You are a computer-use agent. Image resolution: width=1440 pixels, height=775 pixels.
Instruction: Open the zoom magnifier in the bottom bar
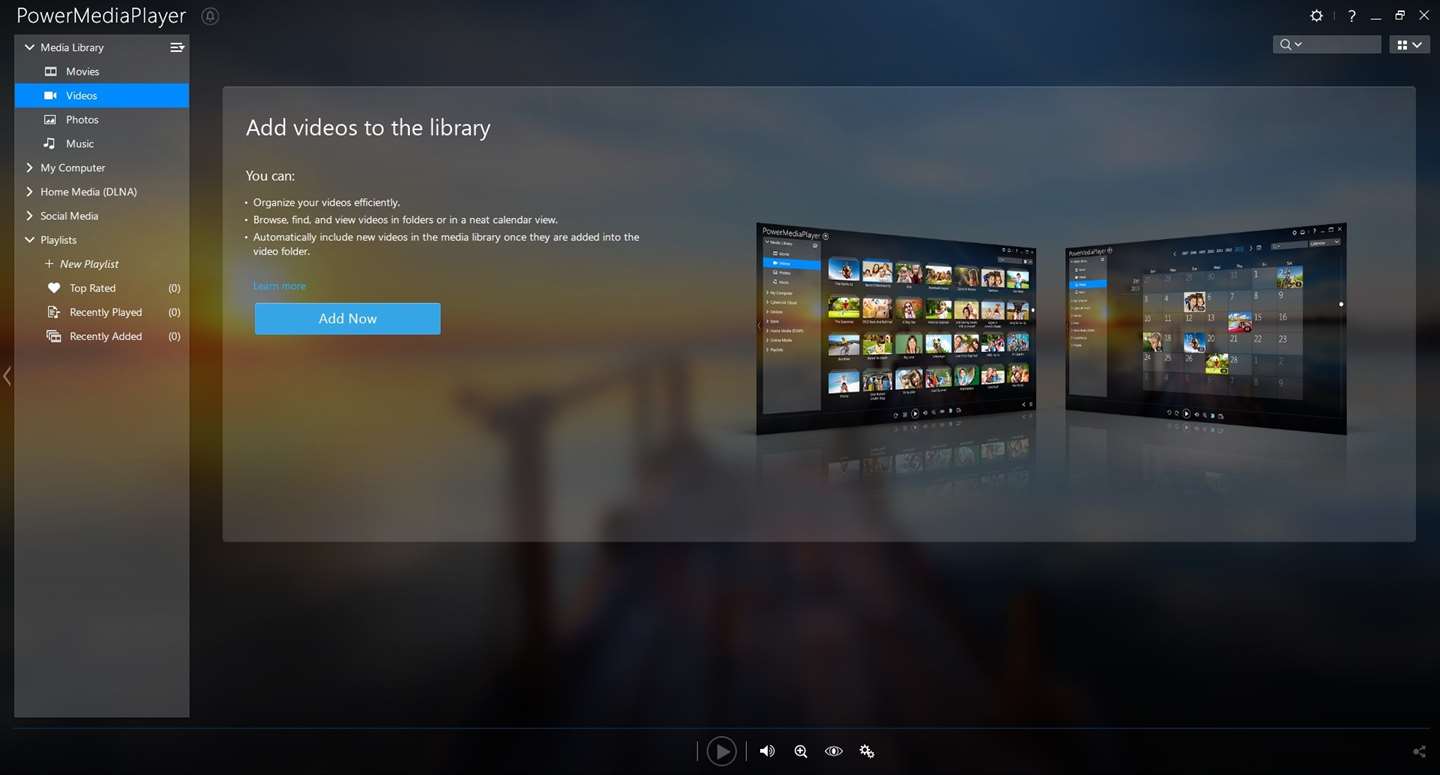pos(801,751)
